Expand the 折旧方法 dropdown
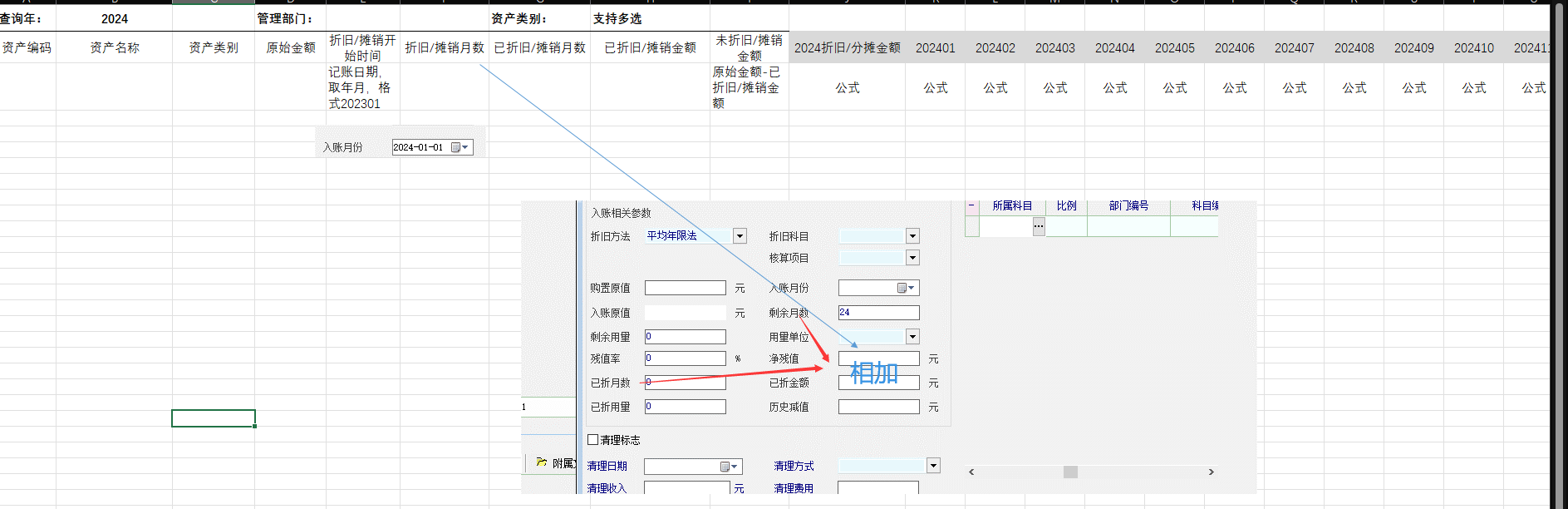 [740, 236]
